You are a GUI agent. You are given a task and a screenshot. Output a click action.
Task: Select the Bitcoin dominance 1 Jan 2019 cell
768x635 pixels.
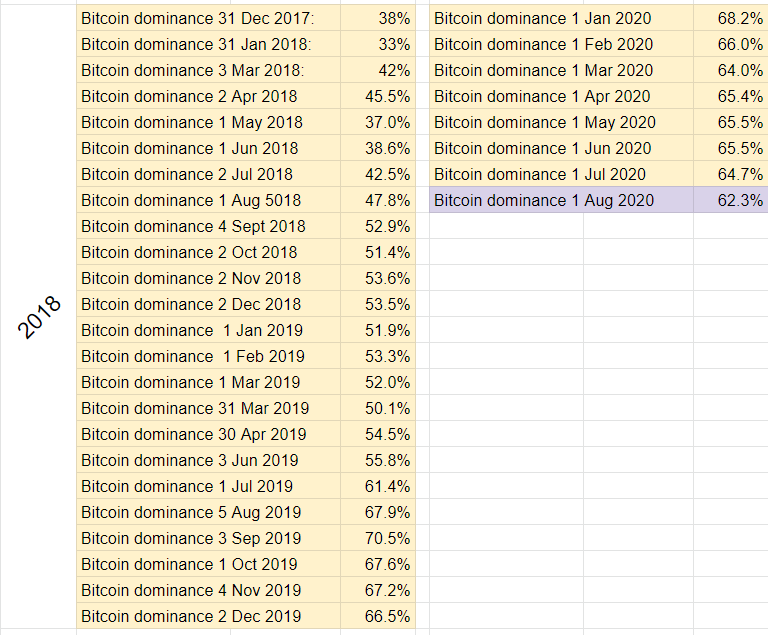point(209,330)
